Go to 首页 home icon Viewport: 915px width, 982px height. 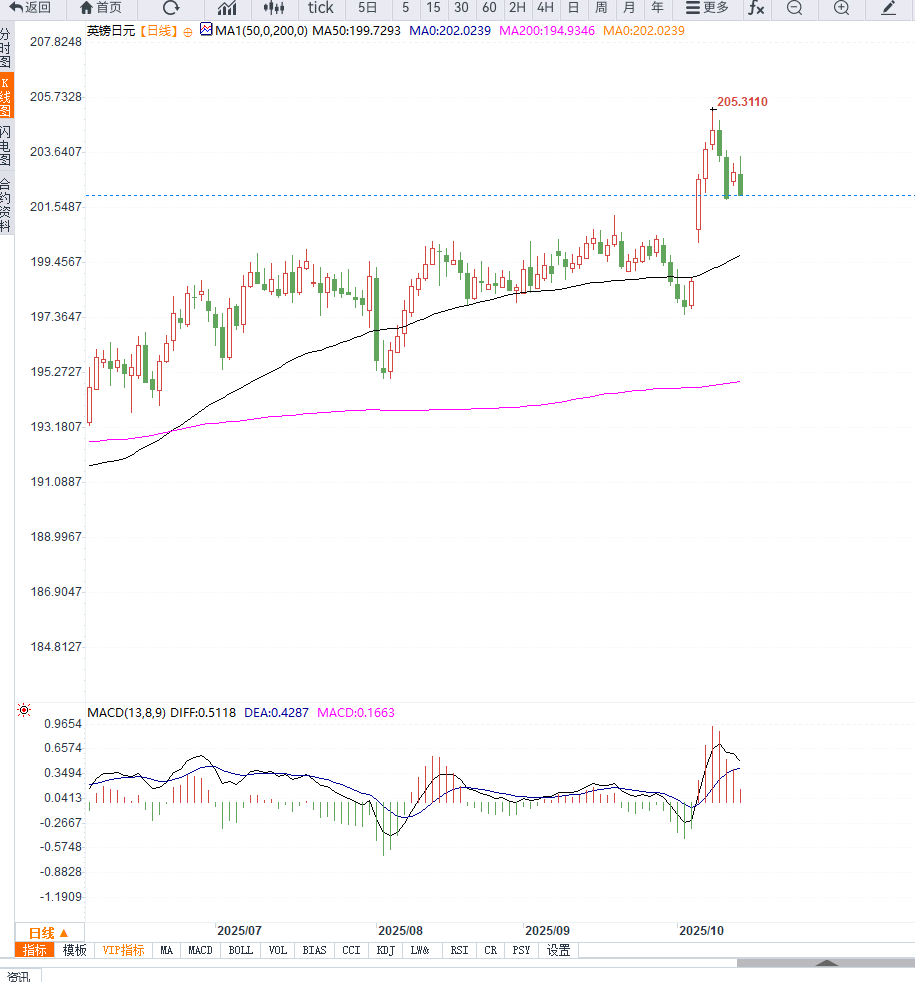click(101, 8)
